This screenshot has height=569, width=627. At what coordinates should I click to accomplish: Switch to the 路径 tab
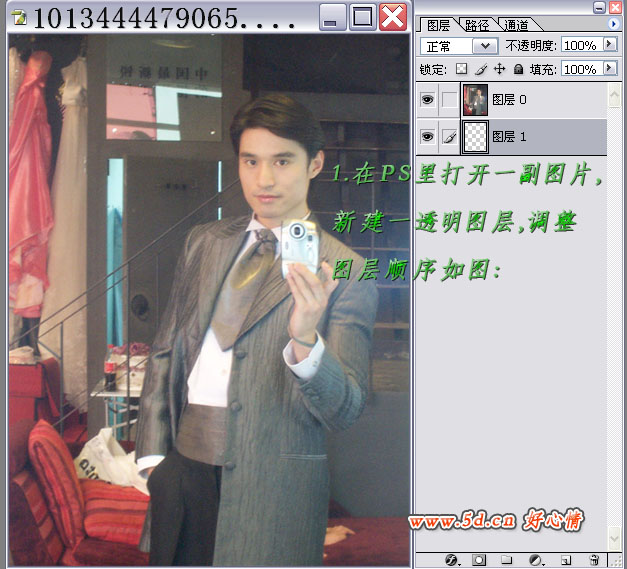tap(477, 25)
